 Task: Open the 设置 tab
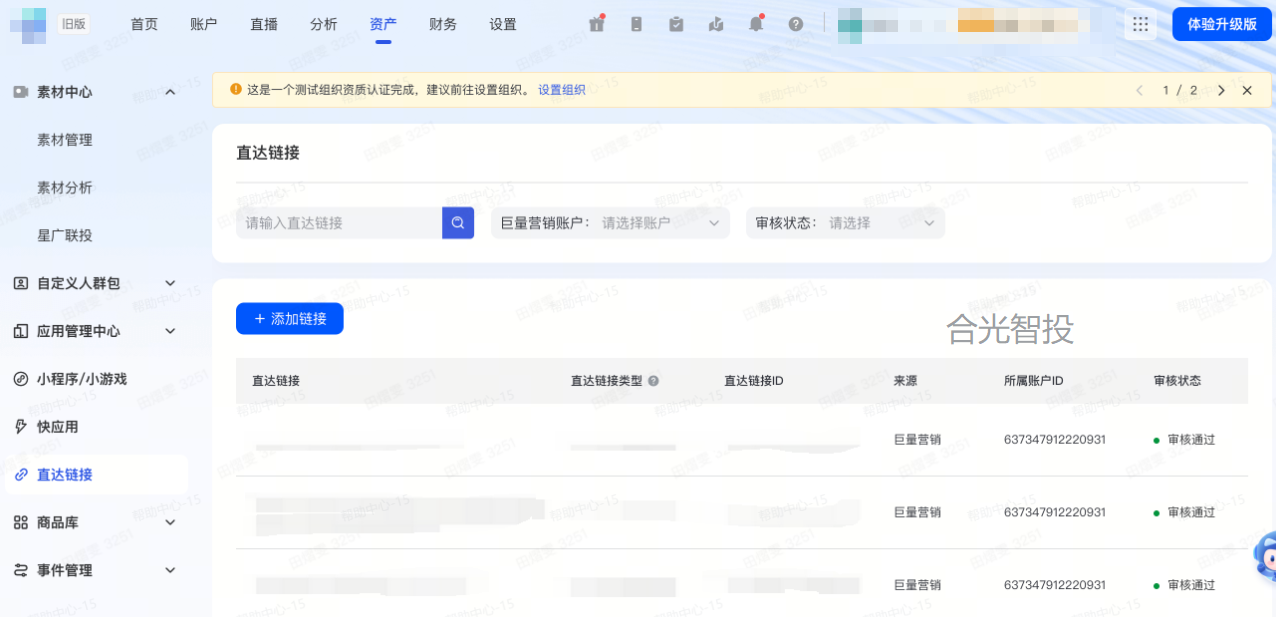click(503, 24)
